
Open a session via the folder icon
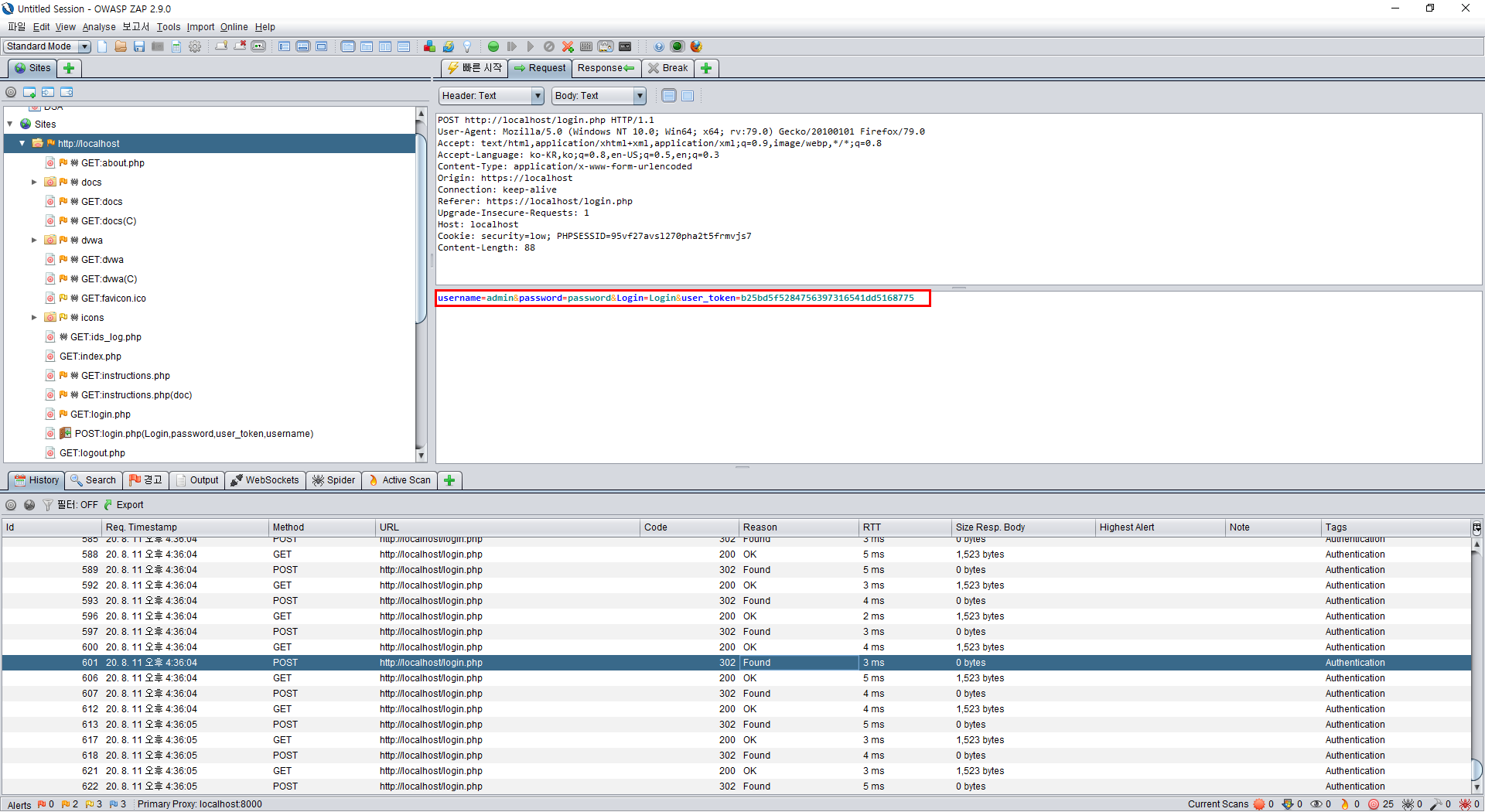(121, 46)
